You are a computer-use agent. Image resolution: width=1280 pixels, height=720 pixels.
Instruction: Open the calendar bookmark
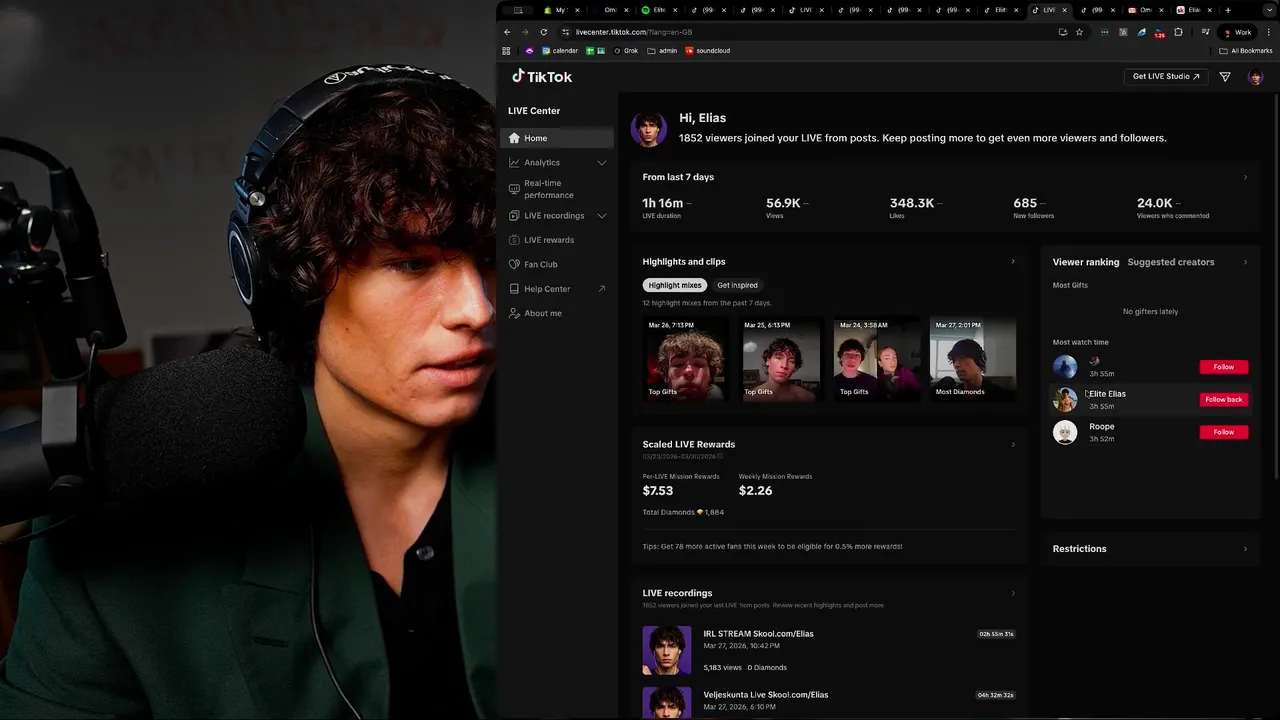coord(560,51)
